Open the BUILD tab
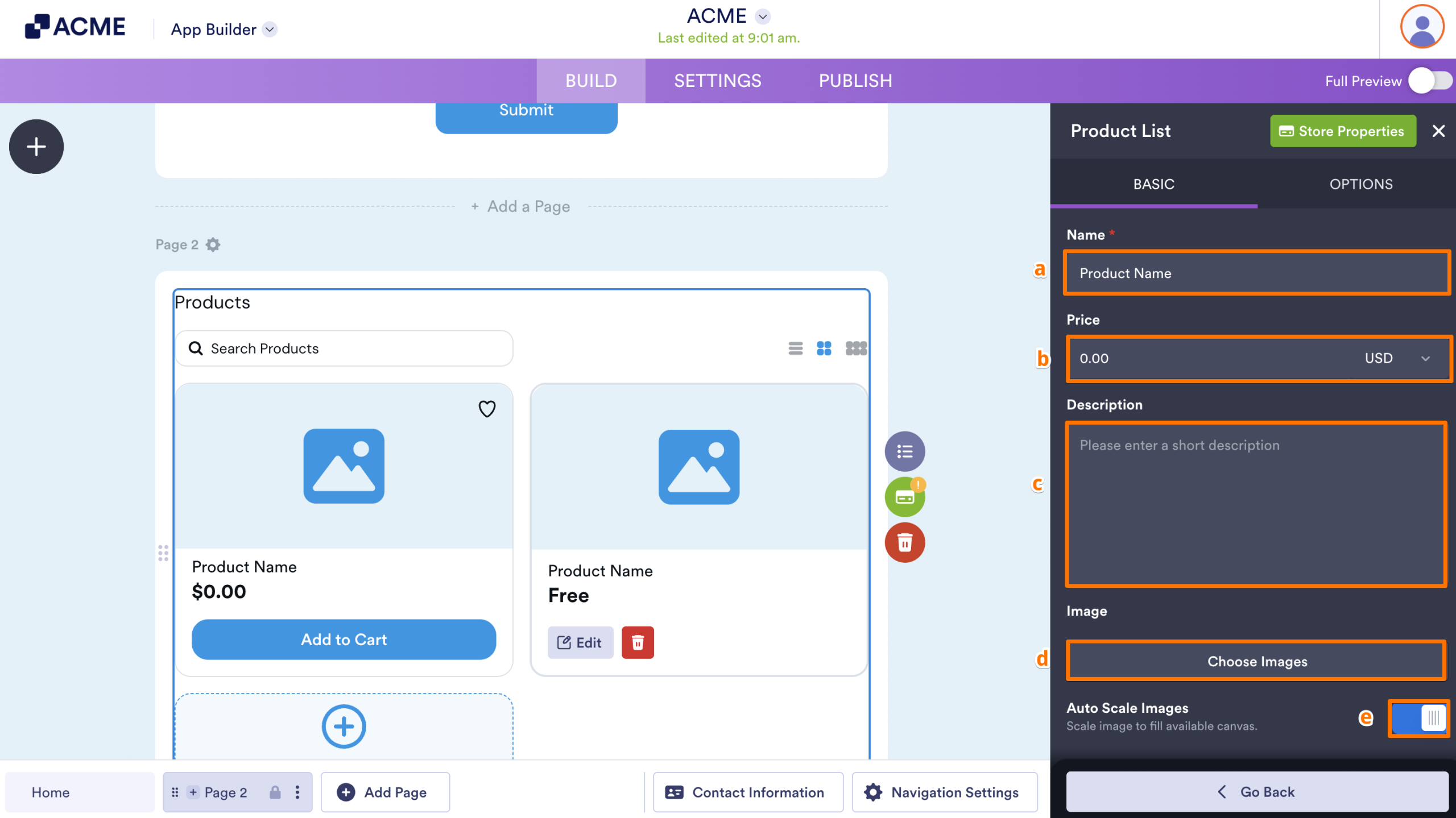The height and width of the screenshot is (818, 1456). pyautogui.click(x=591, y=81)
